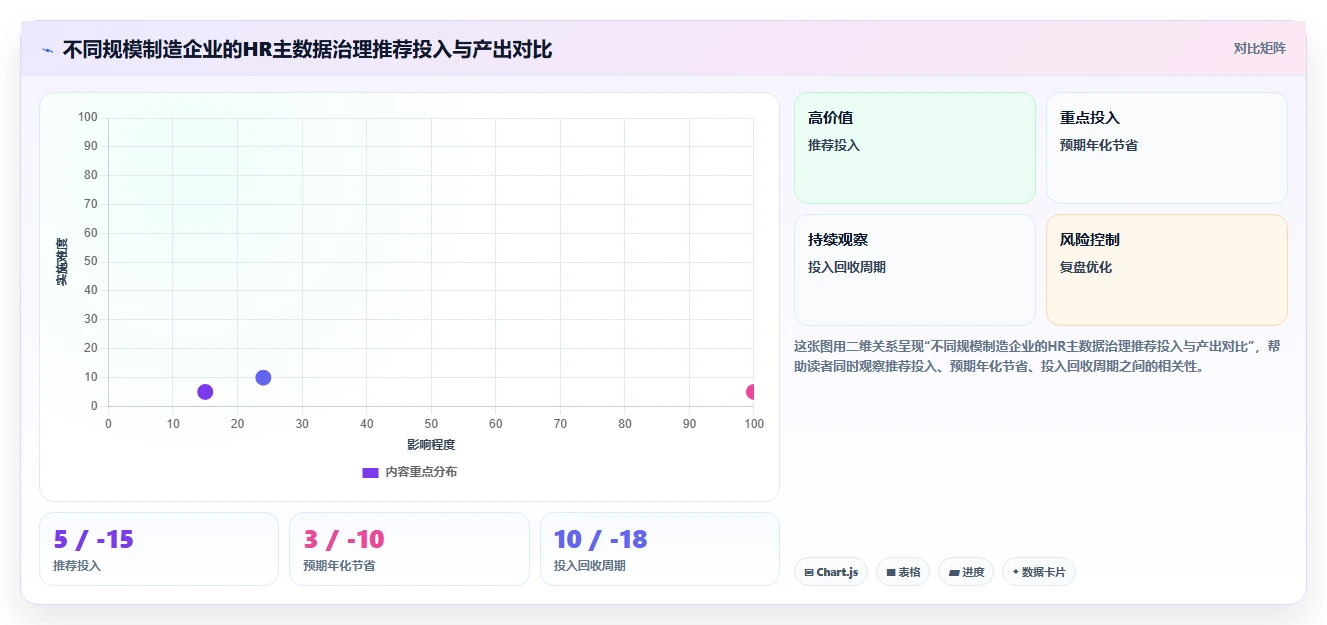Click the icon in 进度 chip
The height and width of the screenshot is (625, 1327).
tap(954, 573)
